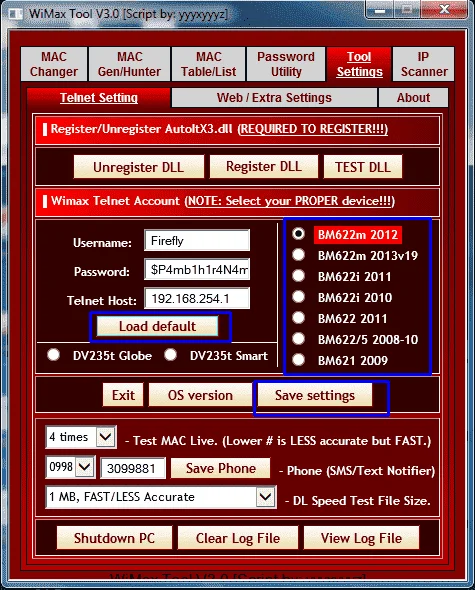This screenshot has width=475, height=590.
Task: Select BM622m 2012 radio option
Action: [x=298, y=234]
